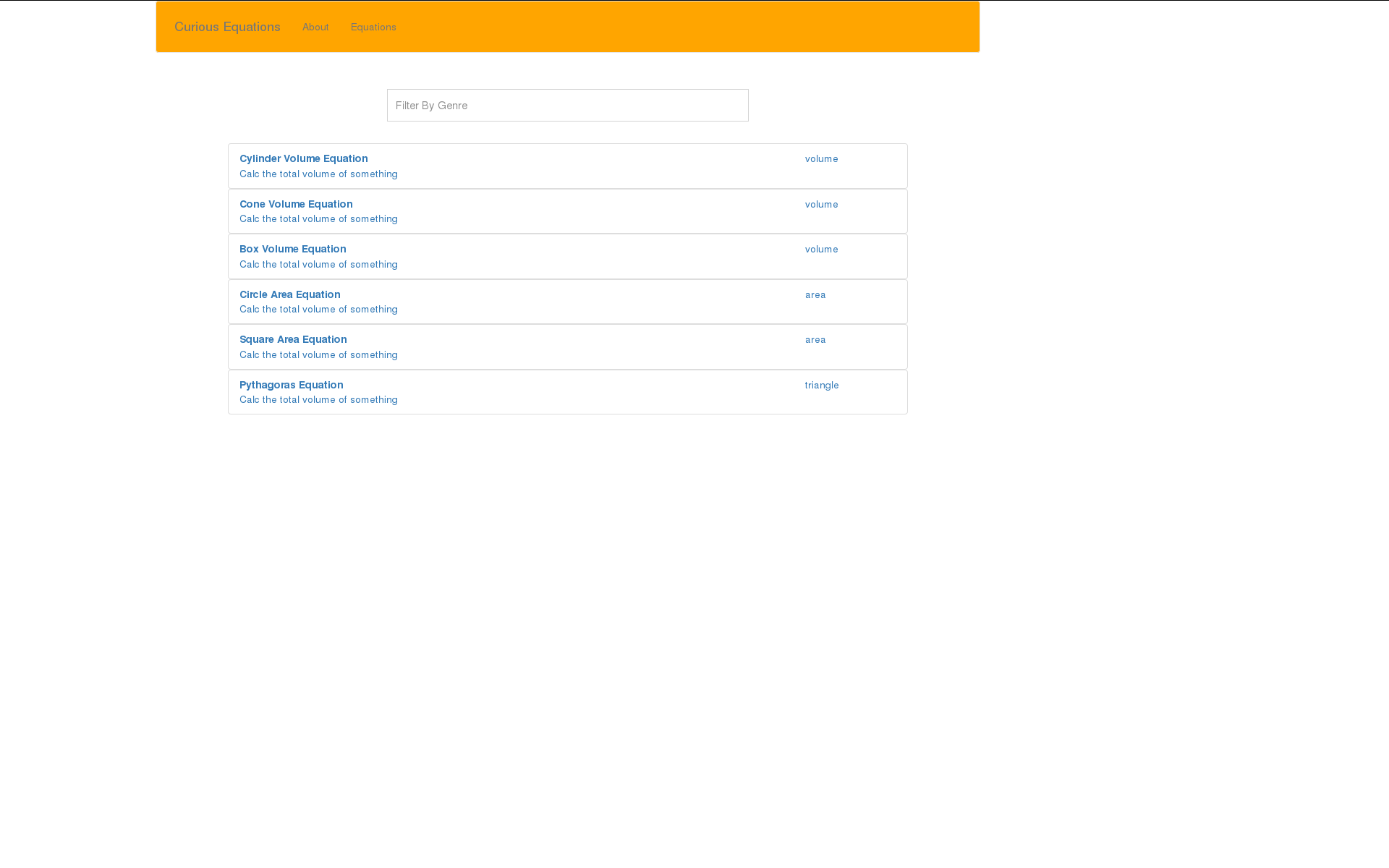Click volume genre tag on Cone row
1389x868 pixels.
(821, 205)
